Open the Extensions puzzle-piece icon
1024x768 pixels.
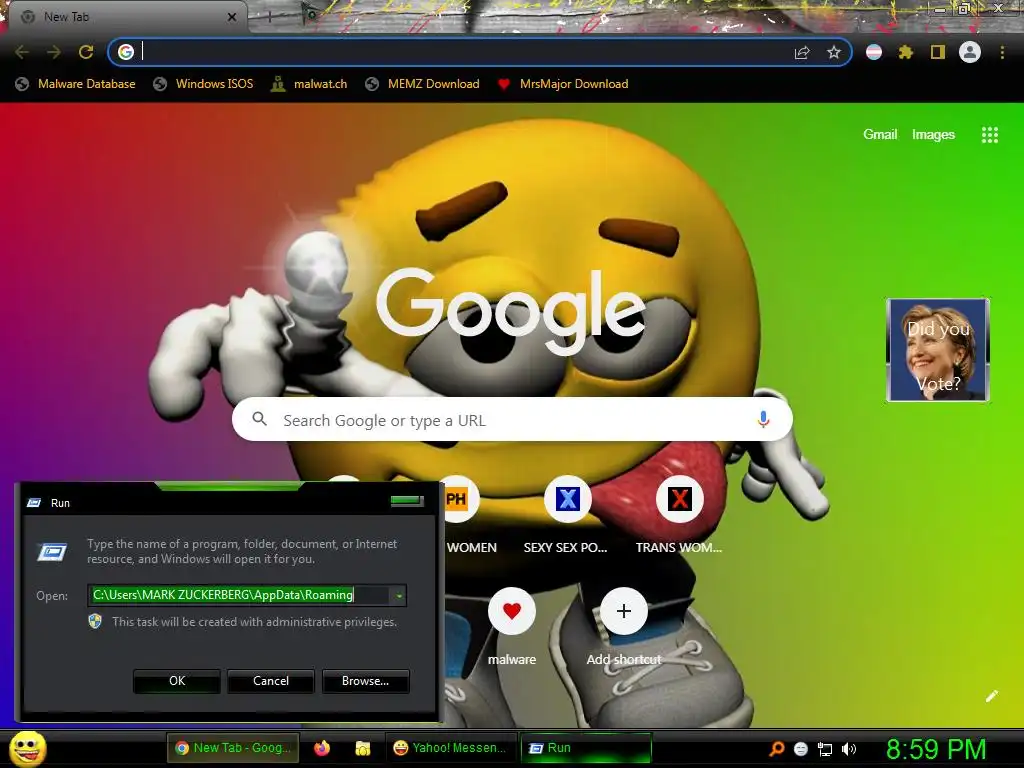906,52
